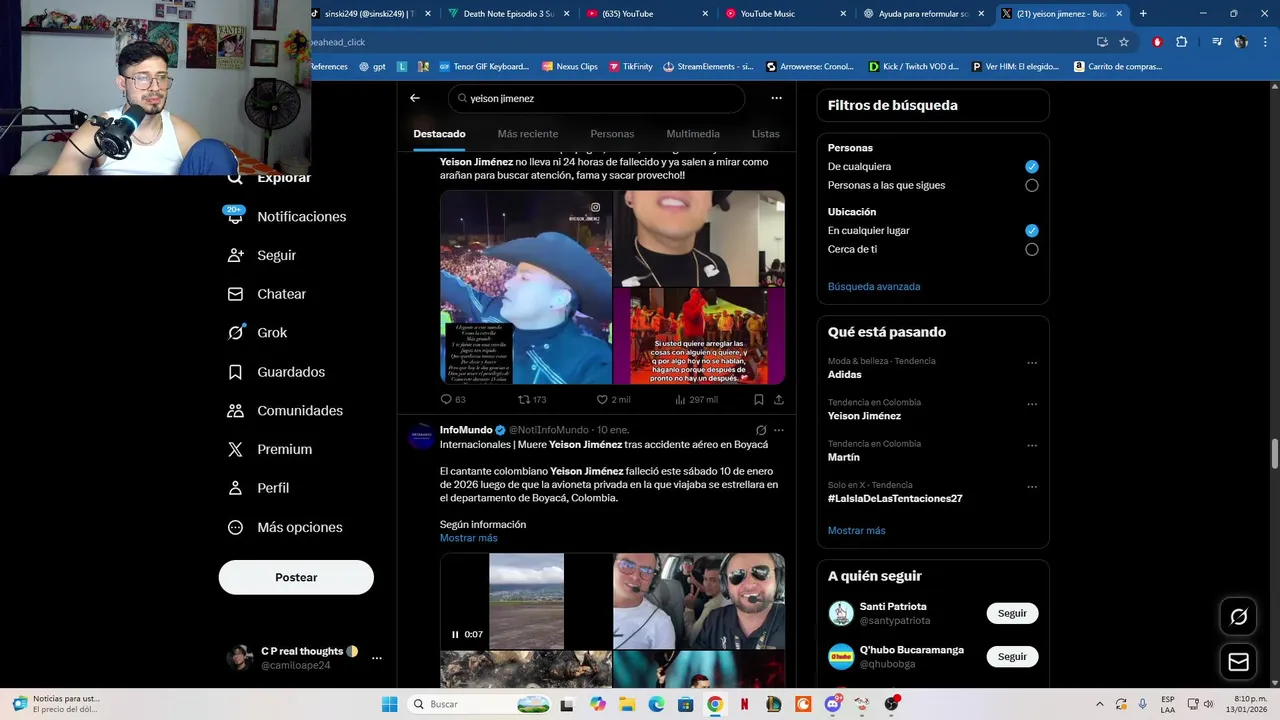Screen dimensions: 1280x720
Task: Switch to Destacado tab
Action: pos(439,134)
